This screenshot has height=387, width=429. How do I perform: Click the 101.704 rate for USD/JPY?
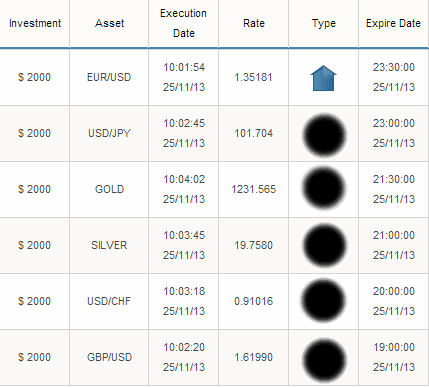[254, 133]
